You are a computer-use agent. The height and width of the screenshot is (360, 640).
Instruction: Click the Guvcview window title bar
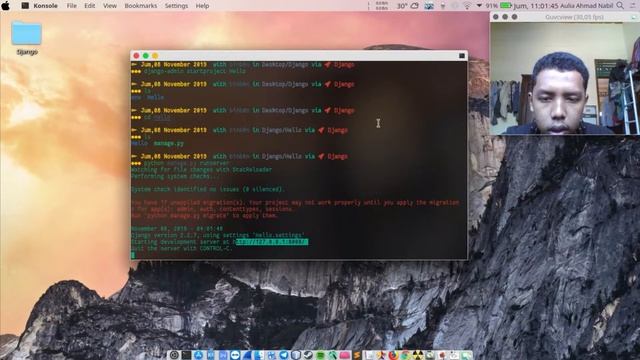point(565,17)
